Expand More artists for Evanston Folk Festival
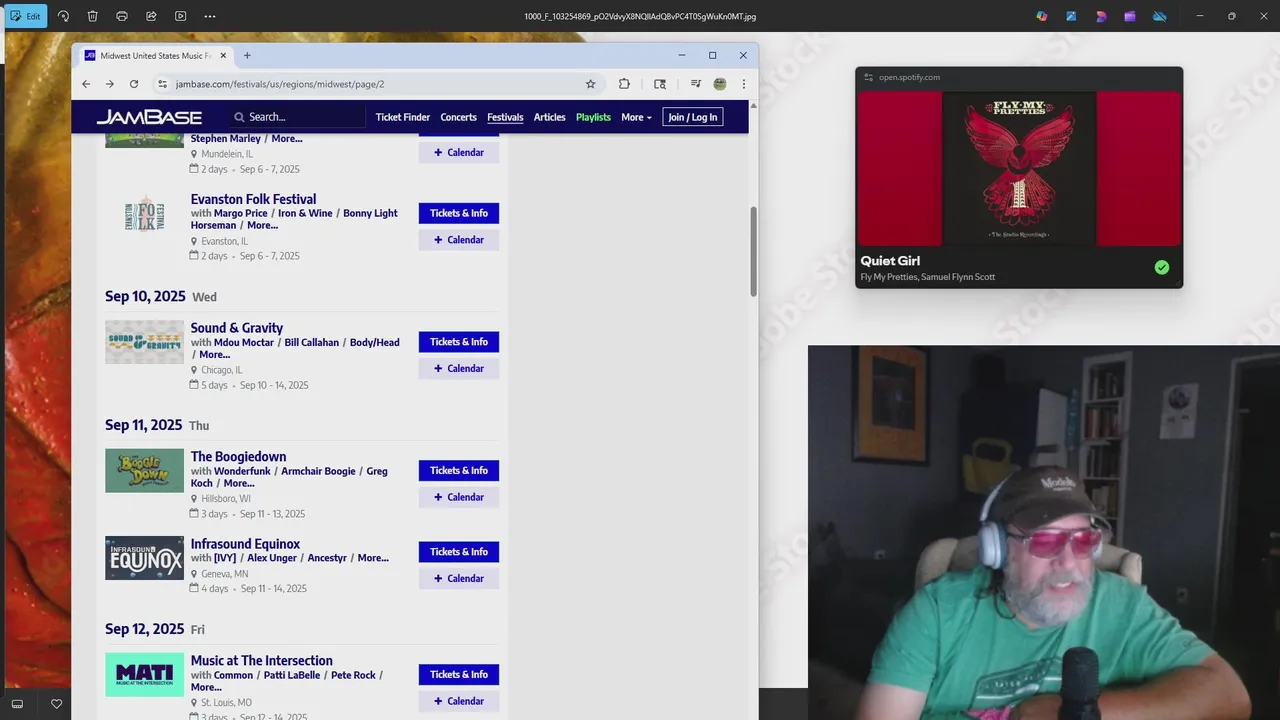Image resolution: width=1280 pixels, height=720 pixels. pyautogui.click(x=262, y=225)
